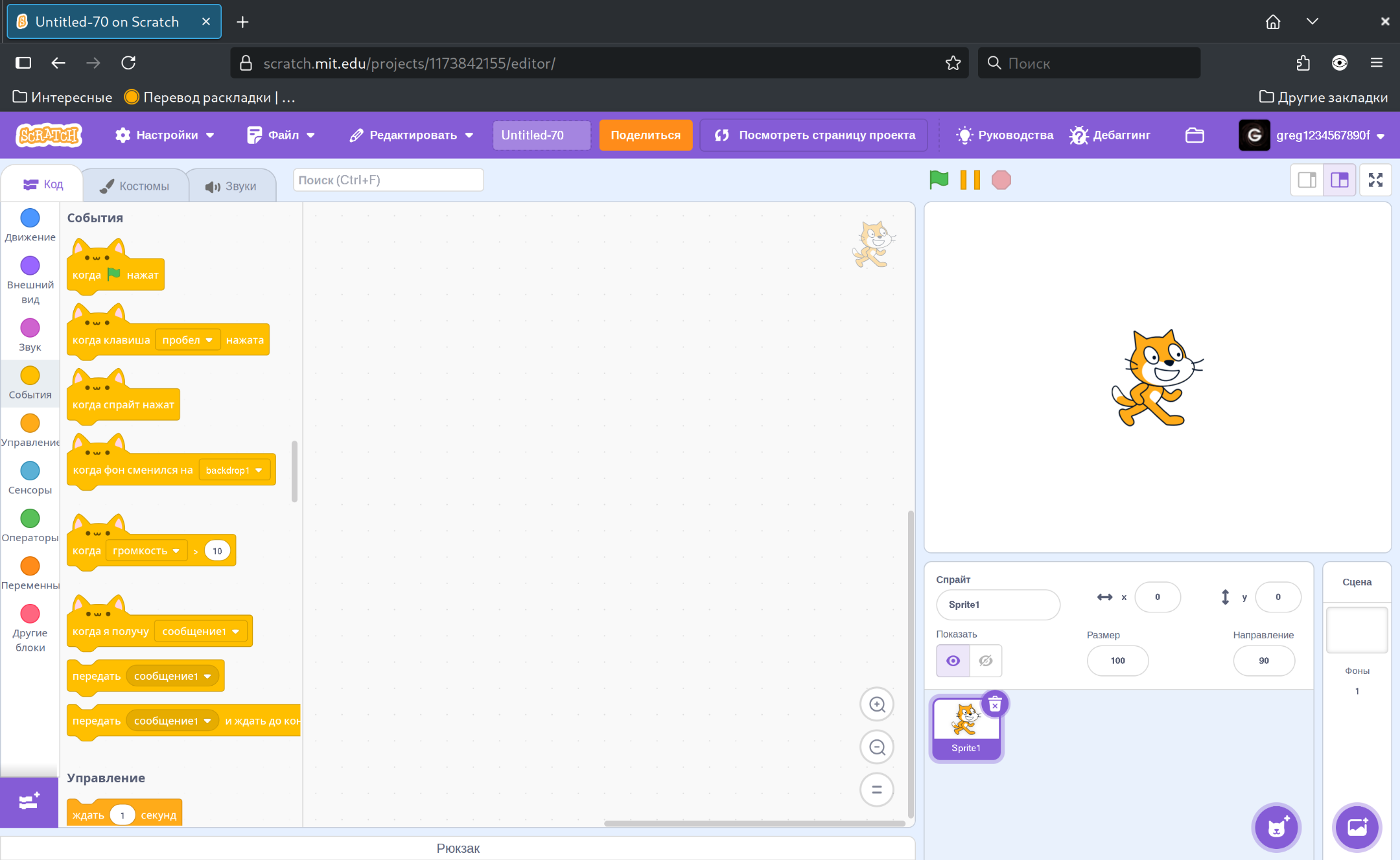Viewport: 1400px width, 860px height.
Task: Open the choose a sprite button
Action: point(1276,828)
